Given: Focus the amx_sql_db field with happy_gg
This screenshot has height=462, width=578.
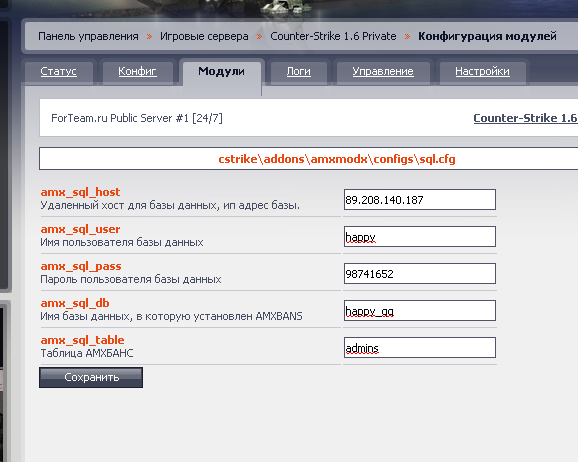Looking at the screenshot, I should (420, 310).
